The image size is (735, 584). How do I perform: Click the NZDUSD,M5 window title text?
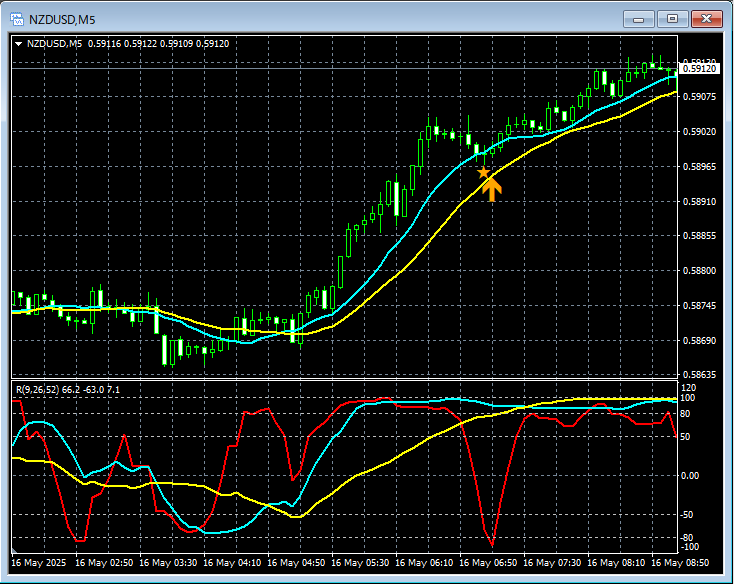[x=62, y=20]
